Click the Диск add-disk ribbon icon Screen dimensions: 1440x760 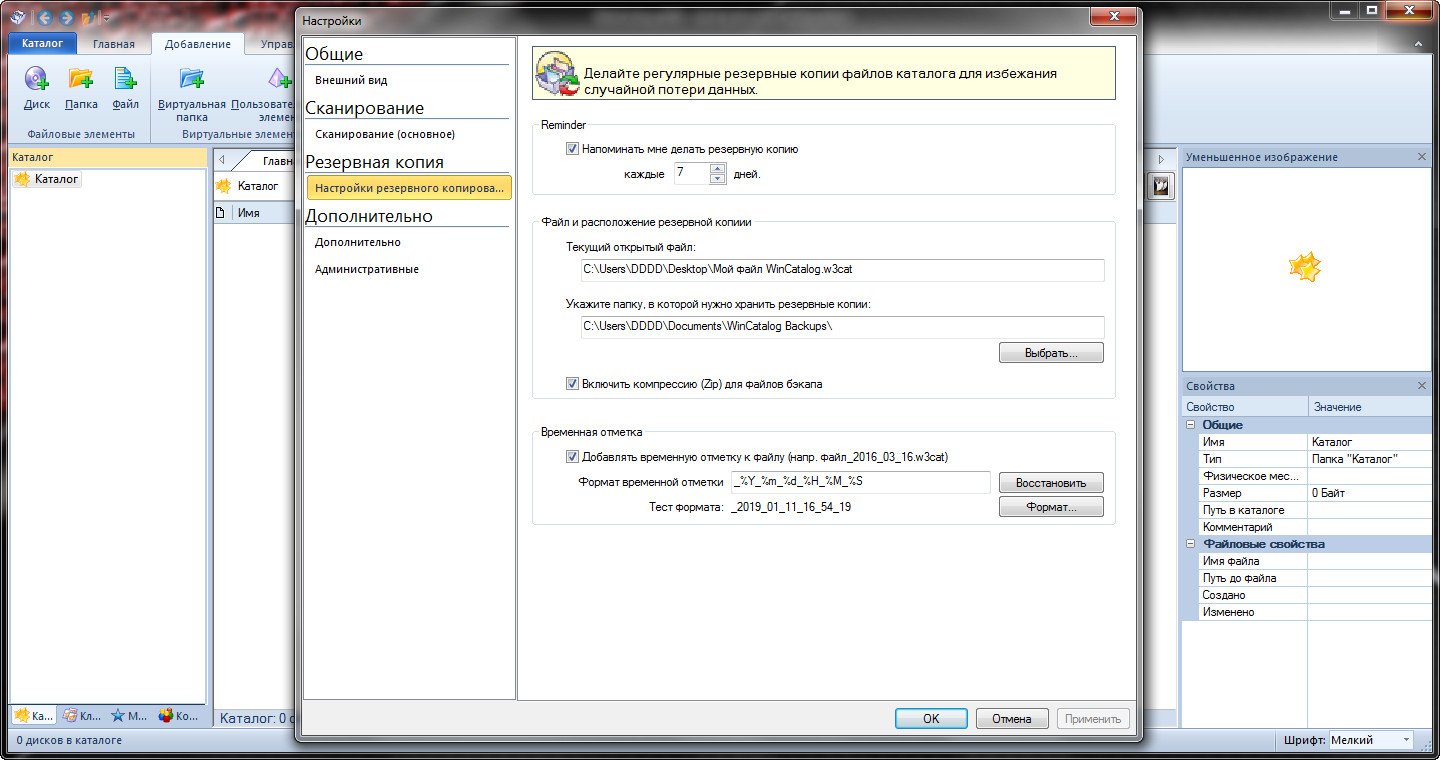point(36,80)
